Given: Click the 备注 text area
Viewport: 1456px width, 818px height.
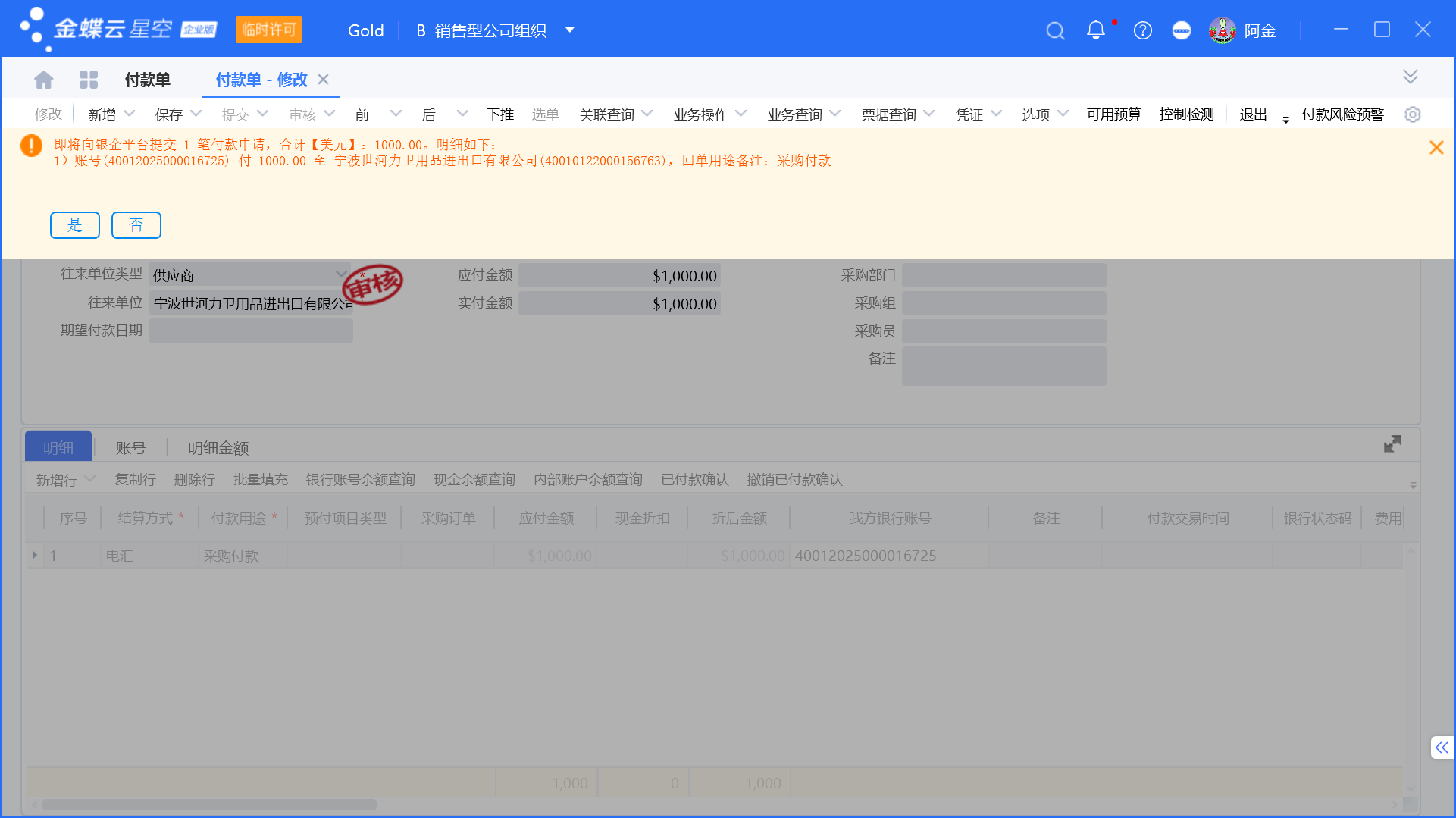Looking at the screenshot, I should pyautogui.click(x=1004, y=366).
